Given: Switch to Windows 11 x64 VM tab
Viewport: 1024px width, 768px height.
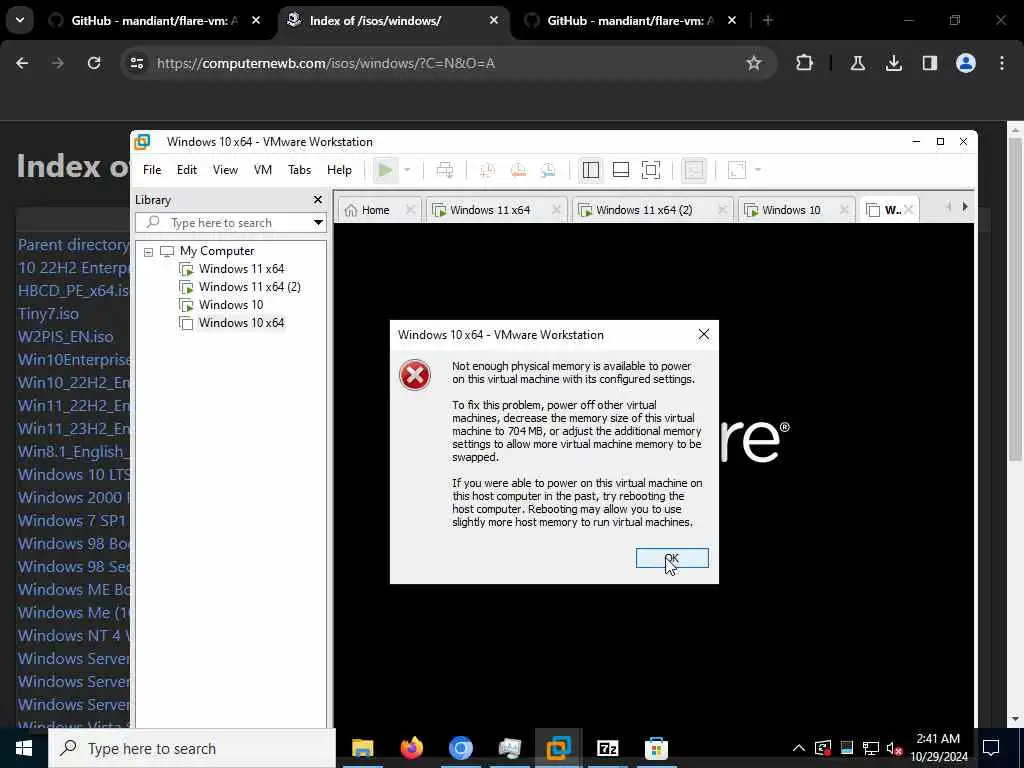Looking at the screenshot, I should pyautogui.click(x=490, y=210).
